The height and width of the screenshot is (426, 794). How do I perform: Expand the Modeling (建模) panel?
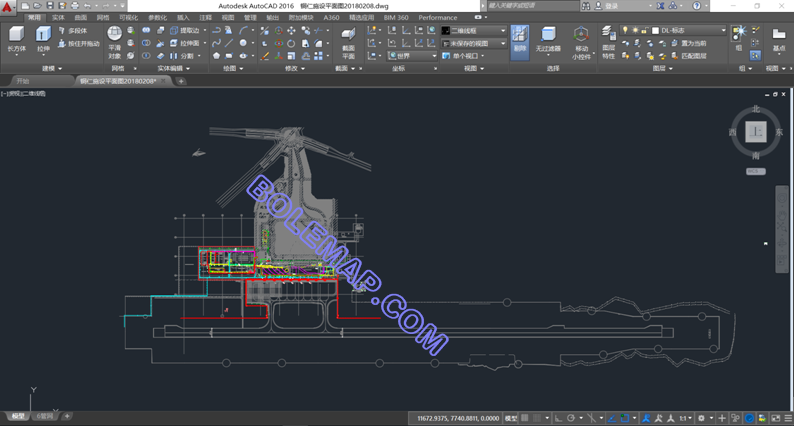[52, 68]
